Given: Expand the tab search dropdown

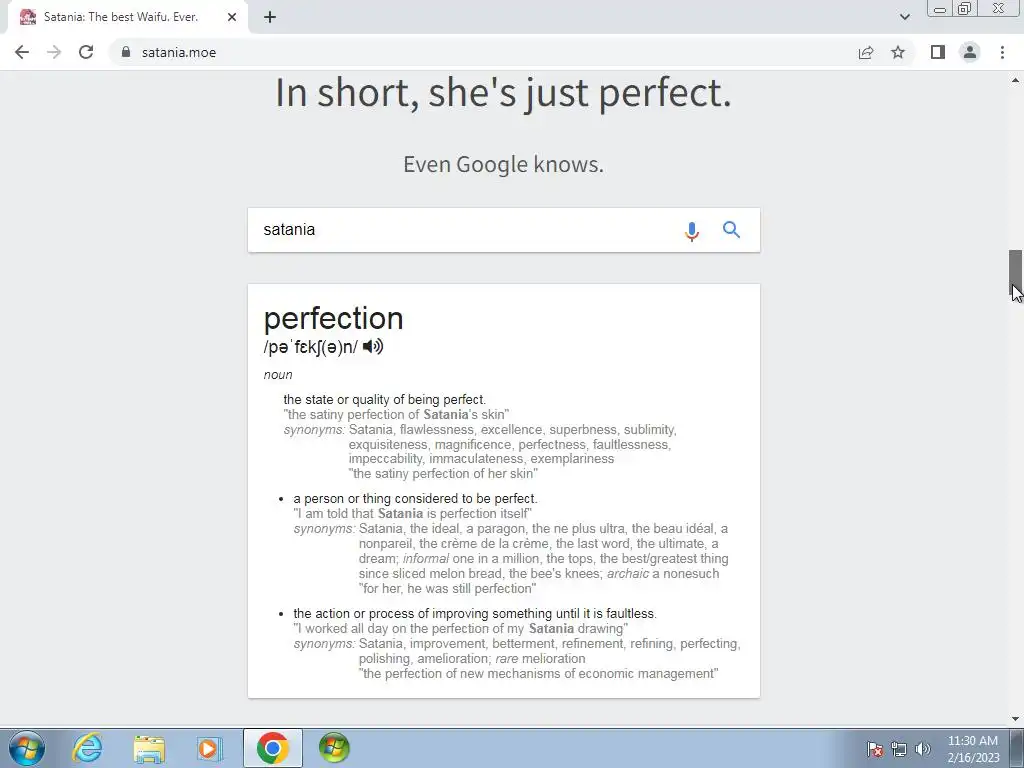Looking at the screenshot, I should coord(904,17).
